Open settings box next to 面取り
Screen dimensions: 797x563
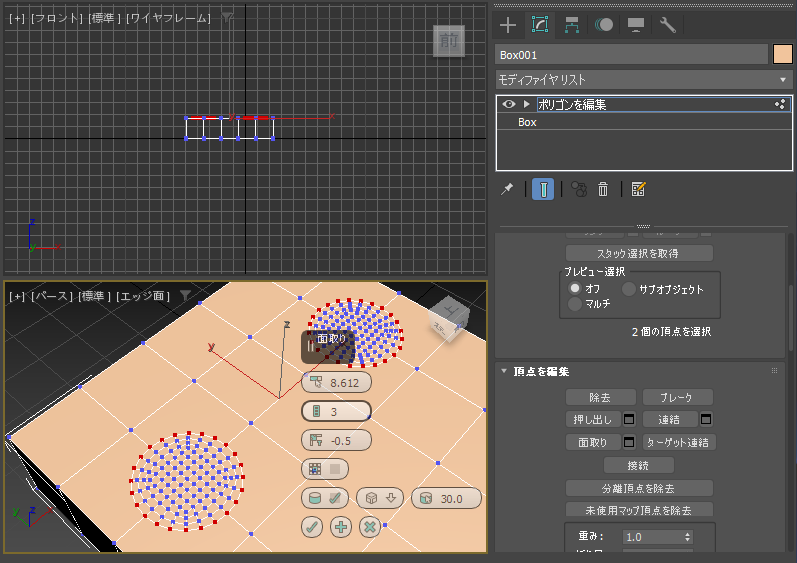pyautogui.click(x=629, y=442)
